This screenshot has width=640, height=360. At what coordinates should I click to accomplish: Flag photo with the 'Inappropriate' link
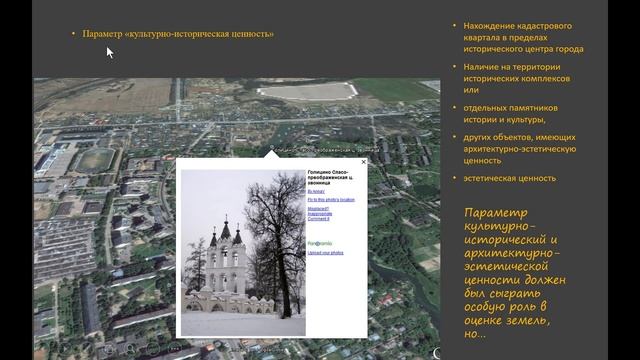[320, 214]
